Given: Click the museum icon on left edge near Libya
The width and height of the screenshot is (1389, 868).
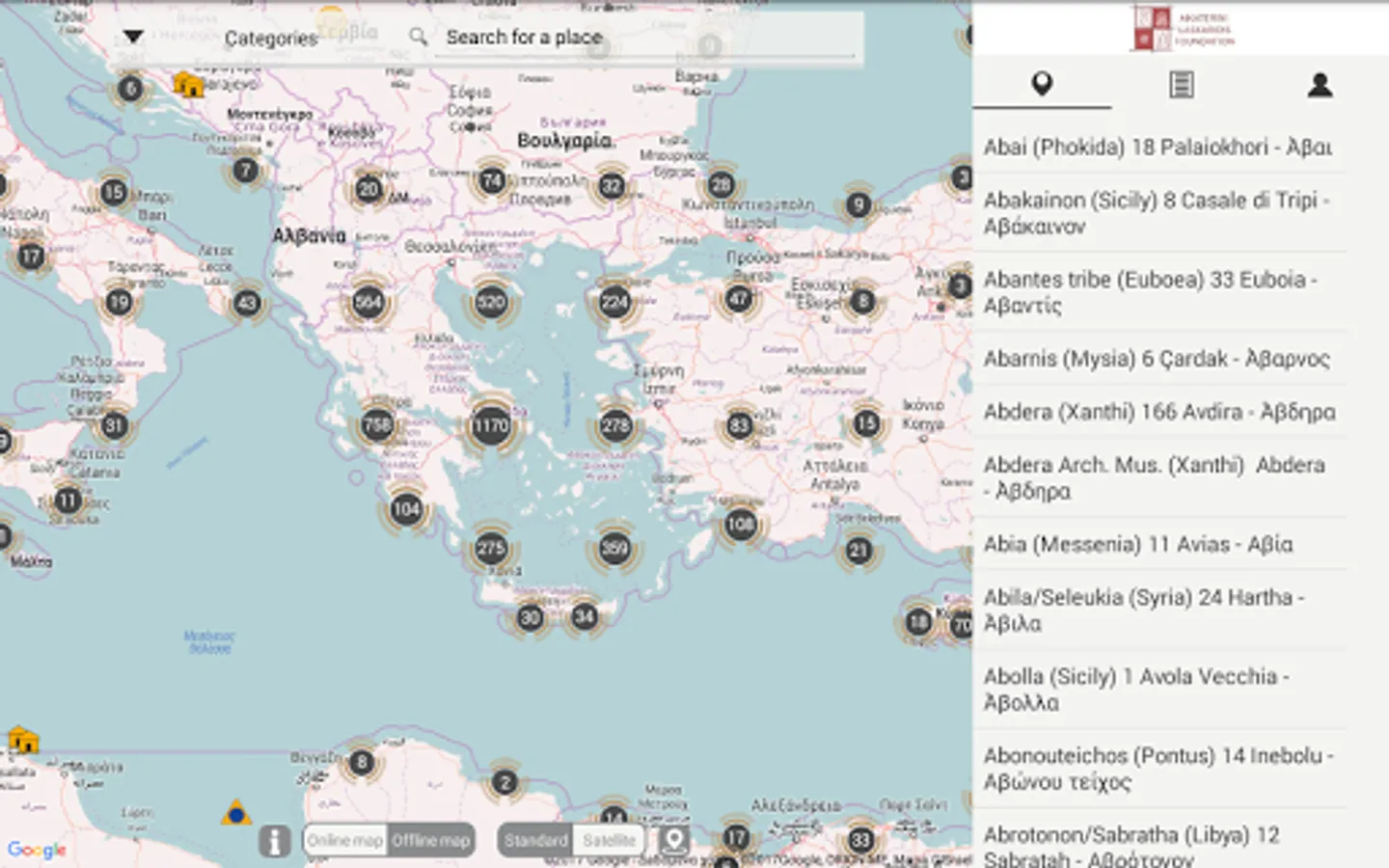Looking at the screenshot, I should tap(22, 740).
